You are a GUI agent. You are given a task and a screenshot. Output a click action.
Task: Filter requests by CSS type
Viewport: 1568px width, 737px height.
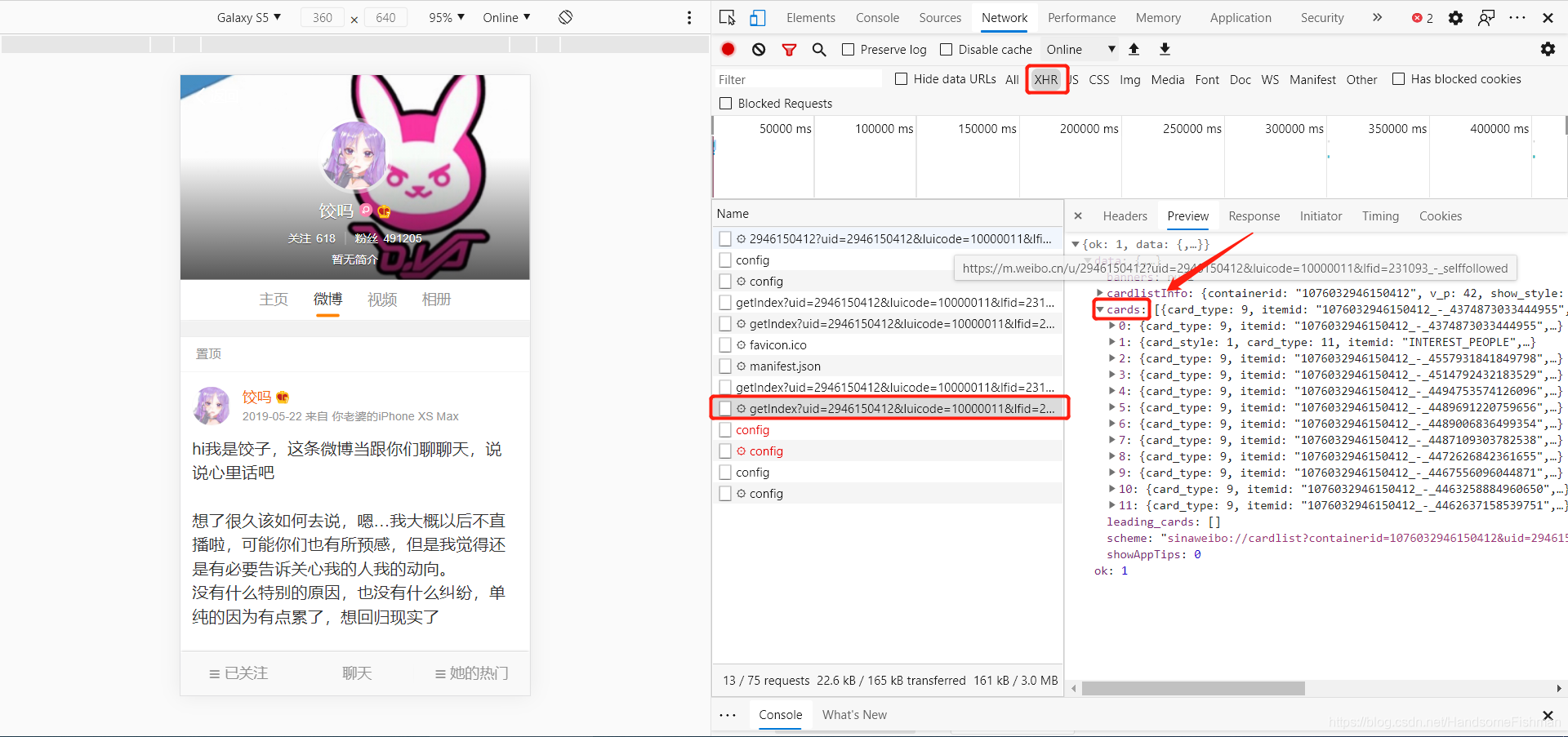(1099, 79)
